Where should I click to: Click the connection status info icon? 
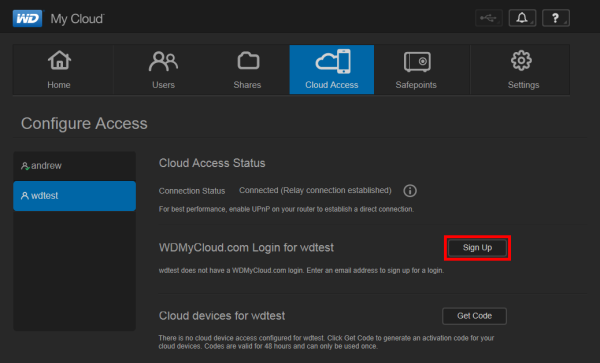[410, 190]
